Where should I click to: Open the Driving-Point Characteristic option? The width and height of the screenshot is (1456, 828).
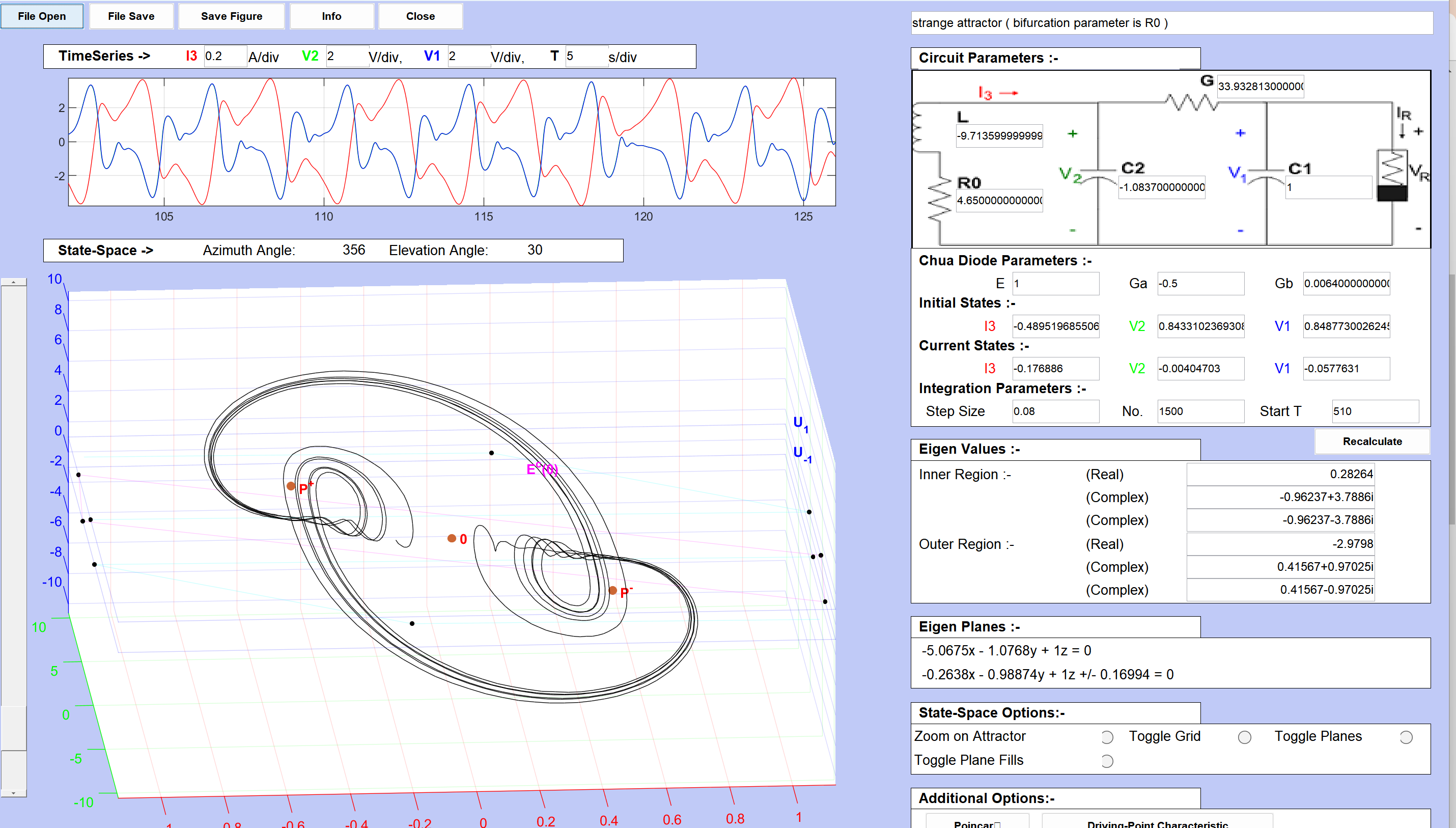(1157, 822)
